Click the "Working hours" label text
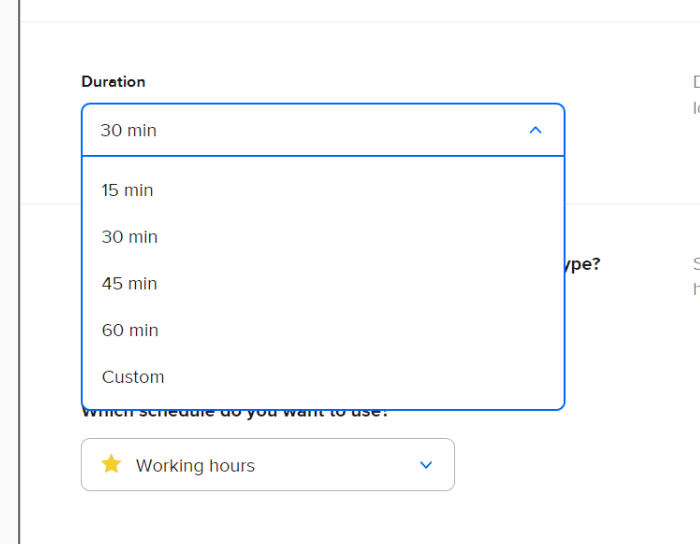The image size is (700, 544). click(195, 466)
